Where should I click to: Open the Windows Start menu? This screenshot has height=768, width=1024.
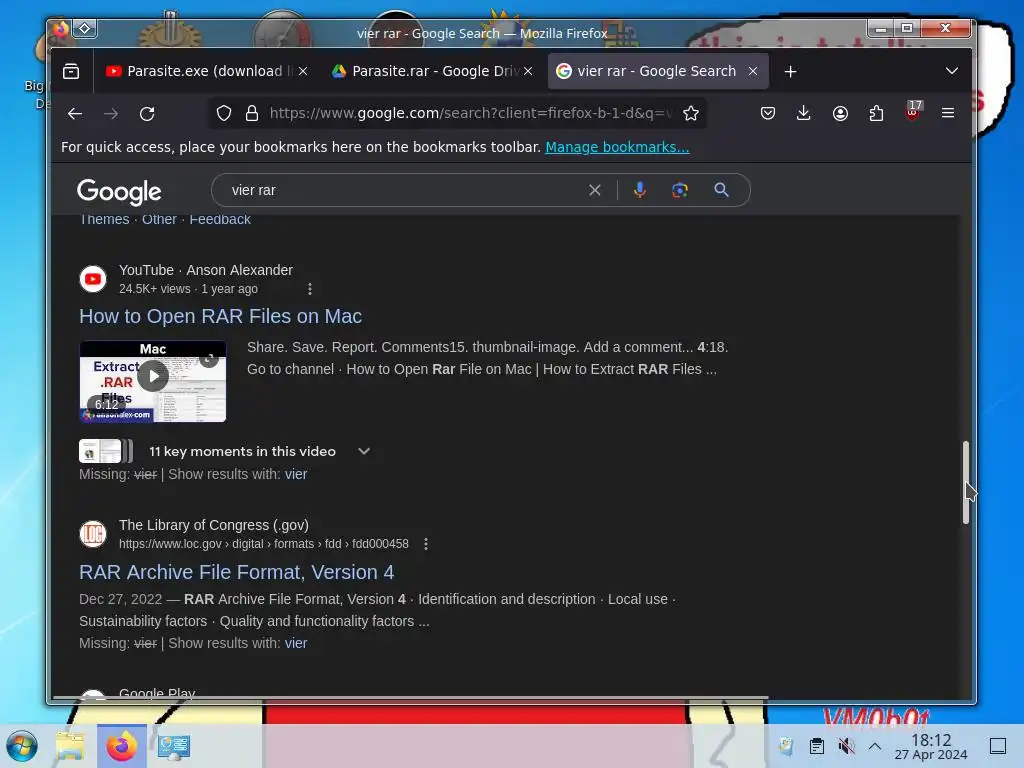[22, 746]
